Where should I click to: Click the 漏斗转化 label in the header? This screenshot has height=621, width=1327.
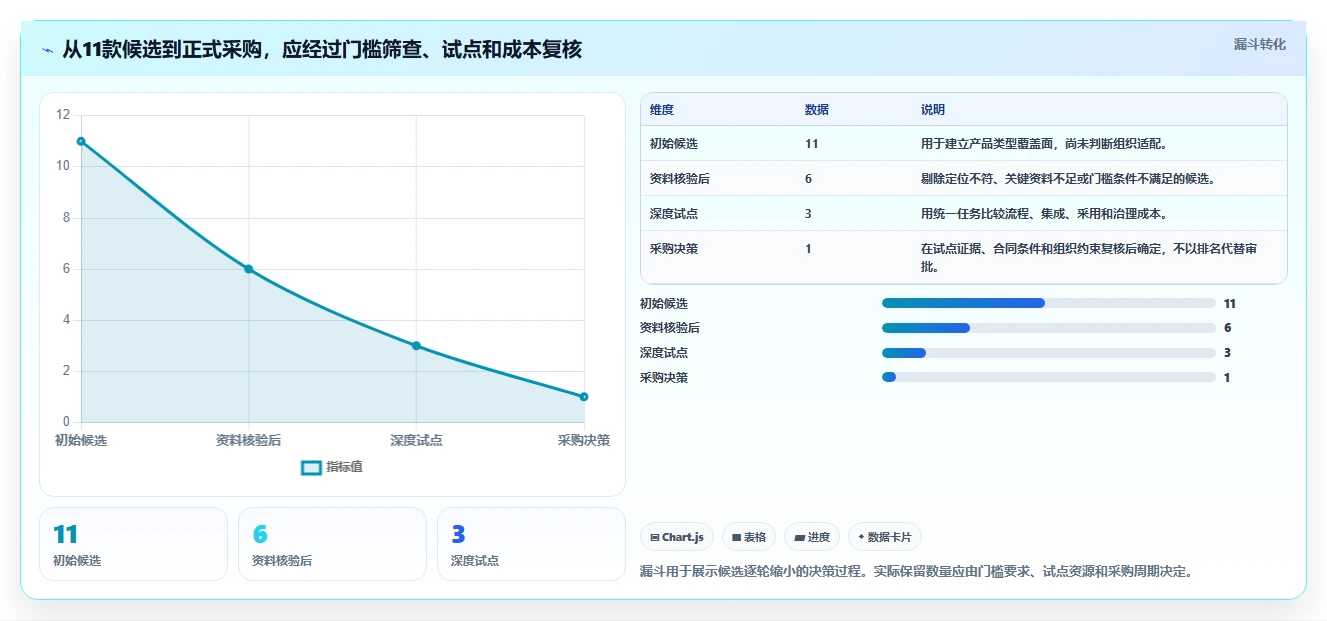click(x=1259, y=45)
